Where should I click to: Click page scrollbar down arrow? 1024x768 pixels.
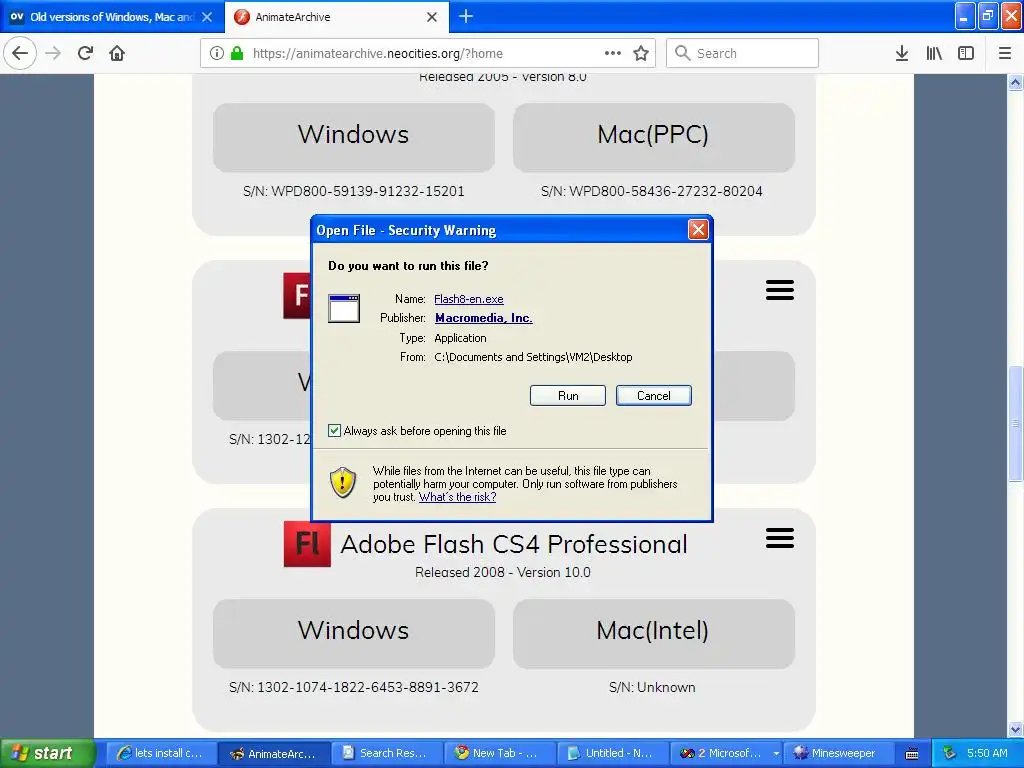[1015, 729]
